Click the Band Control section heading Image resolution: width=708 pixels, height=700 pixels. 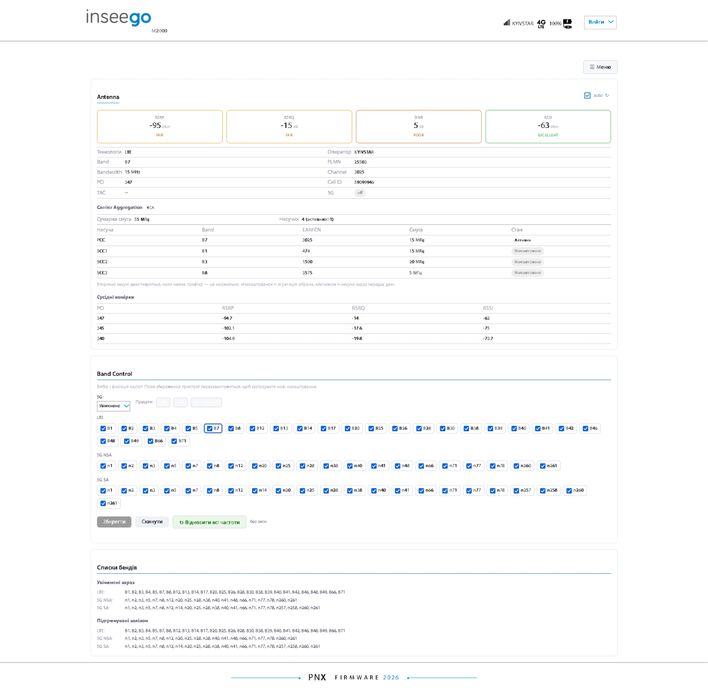click(x=114, y=374)
